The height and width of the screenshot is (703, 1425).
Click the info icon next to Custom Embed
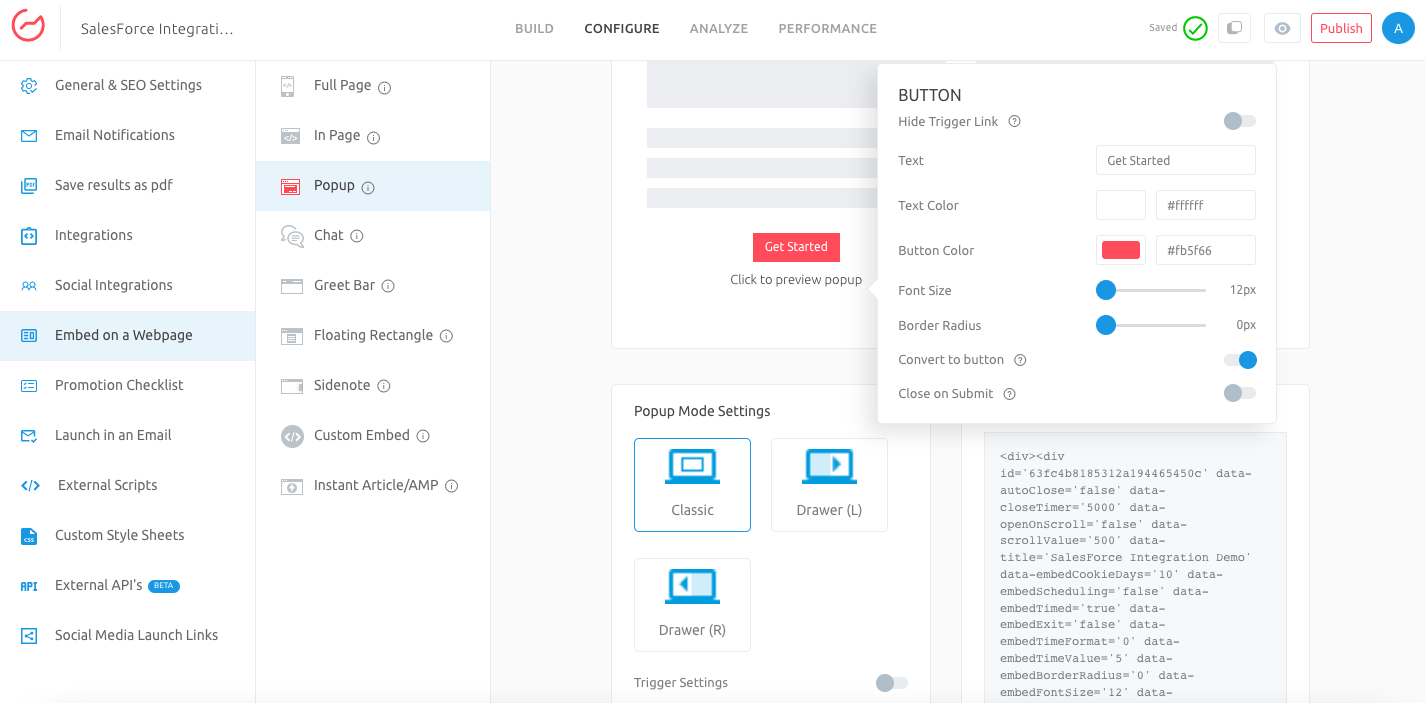(423, 436)
